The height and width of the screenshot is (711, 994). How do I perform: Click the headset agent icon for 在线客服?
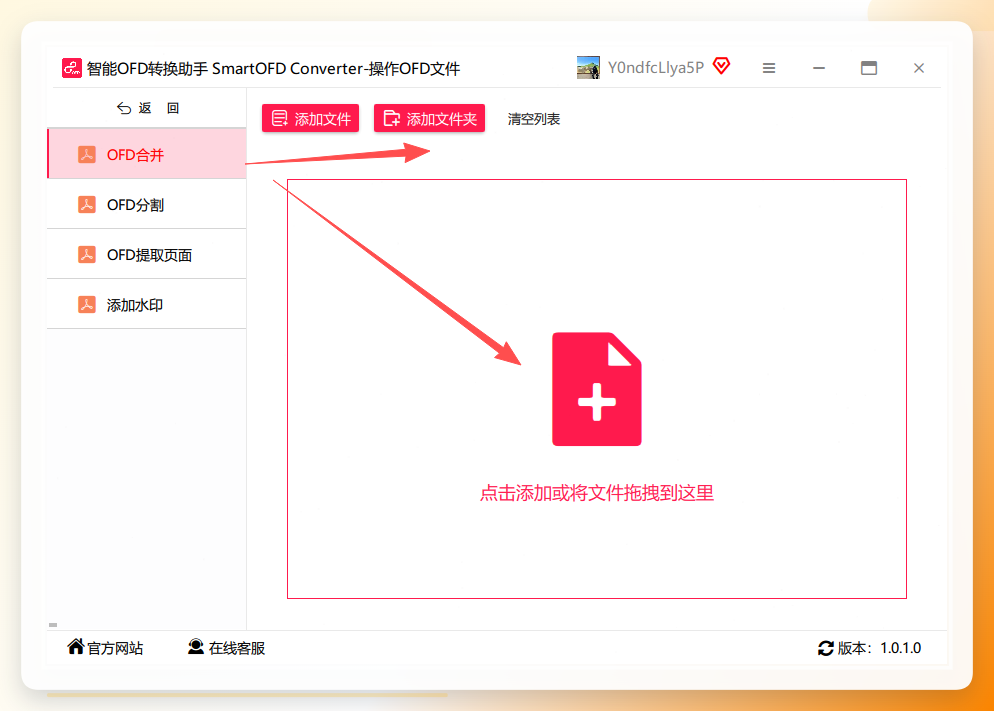tap(196, 646)
